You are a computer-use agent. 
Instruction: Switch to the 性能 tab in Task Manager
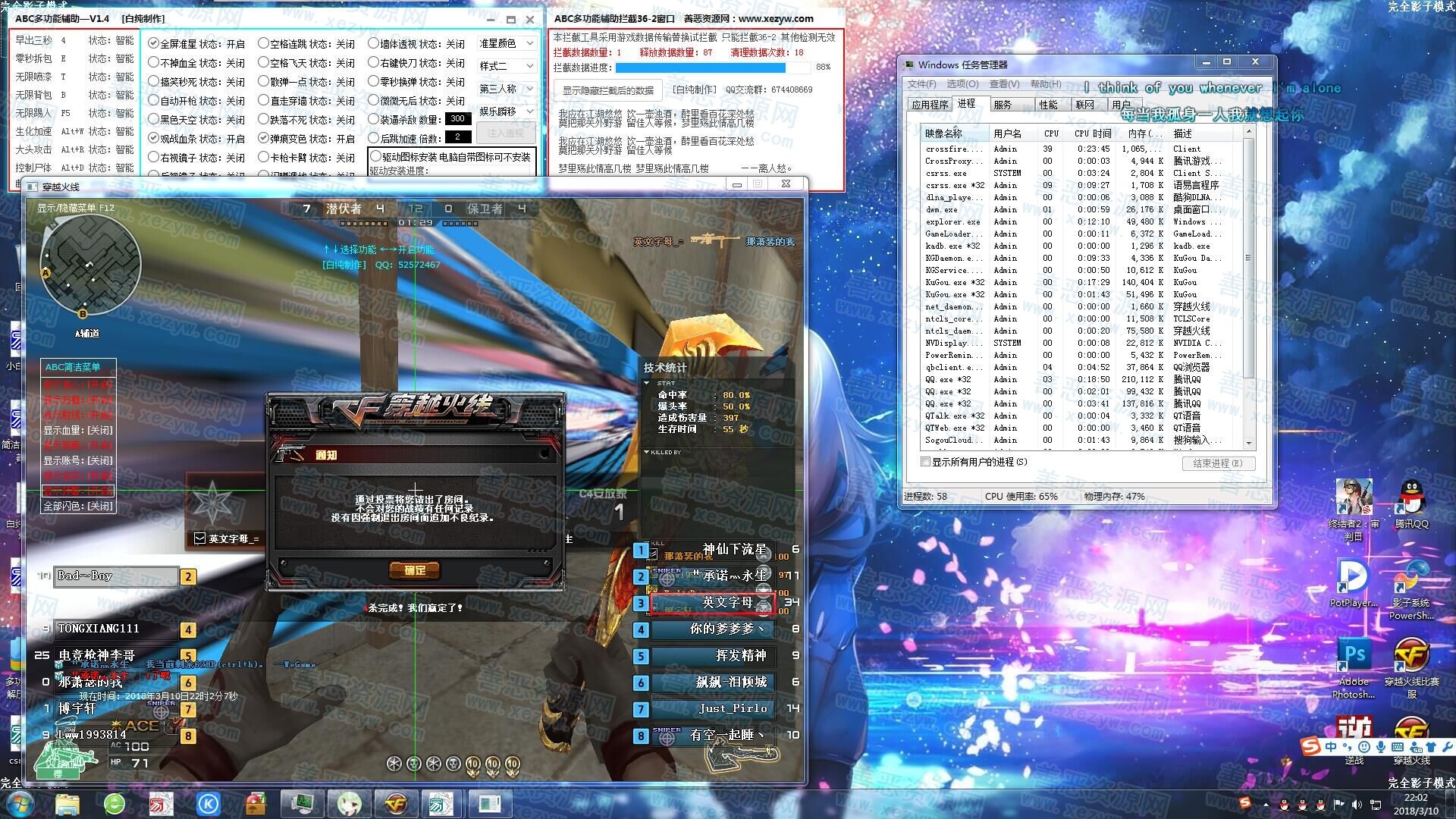(1048, 105)
